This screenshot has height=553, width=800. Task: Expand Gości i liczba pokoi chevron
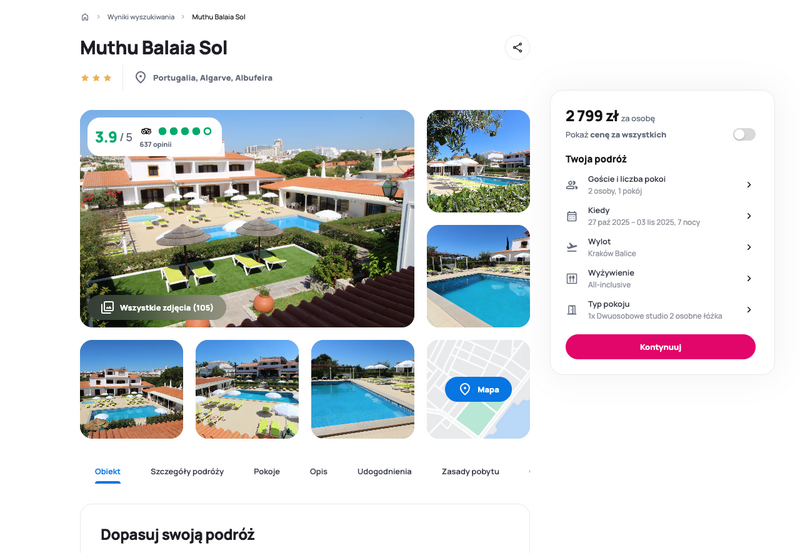pyautogui.click(x=749, y=185)
